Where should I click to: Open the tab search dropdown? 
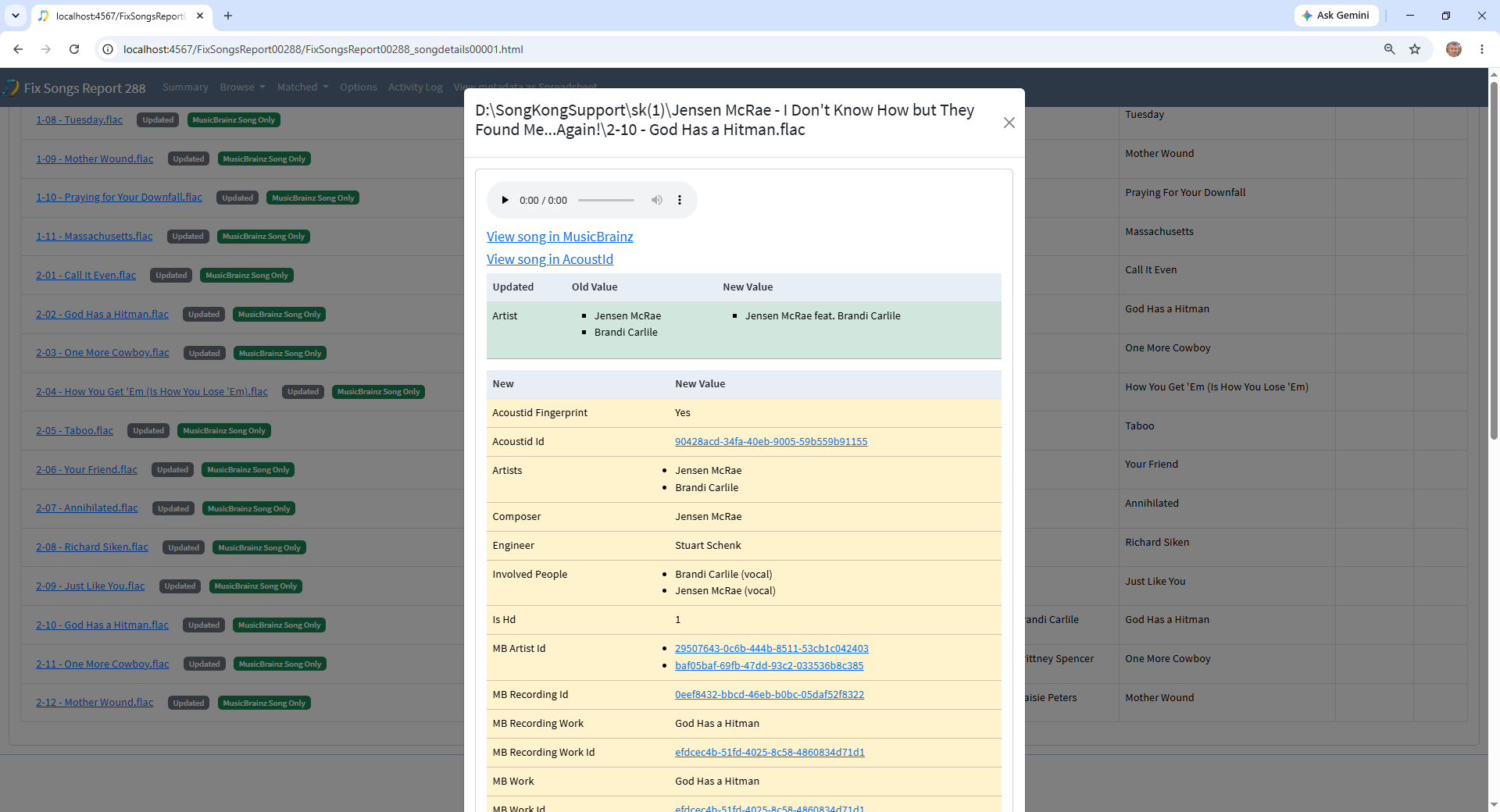click(x=16, y=16)
